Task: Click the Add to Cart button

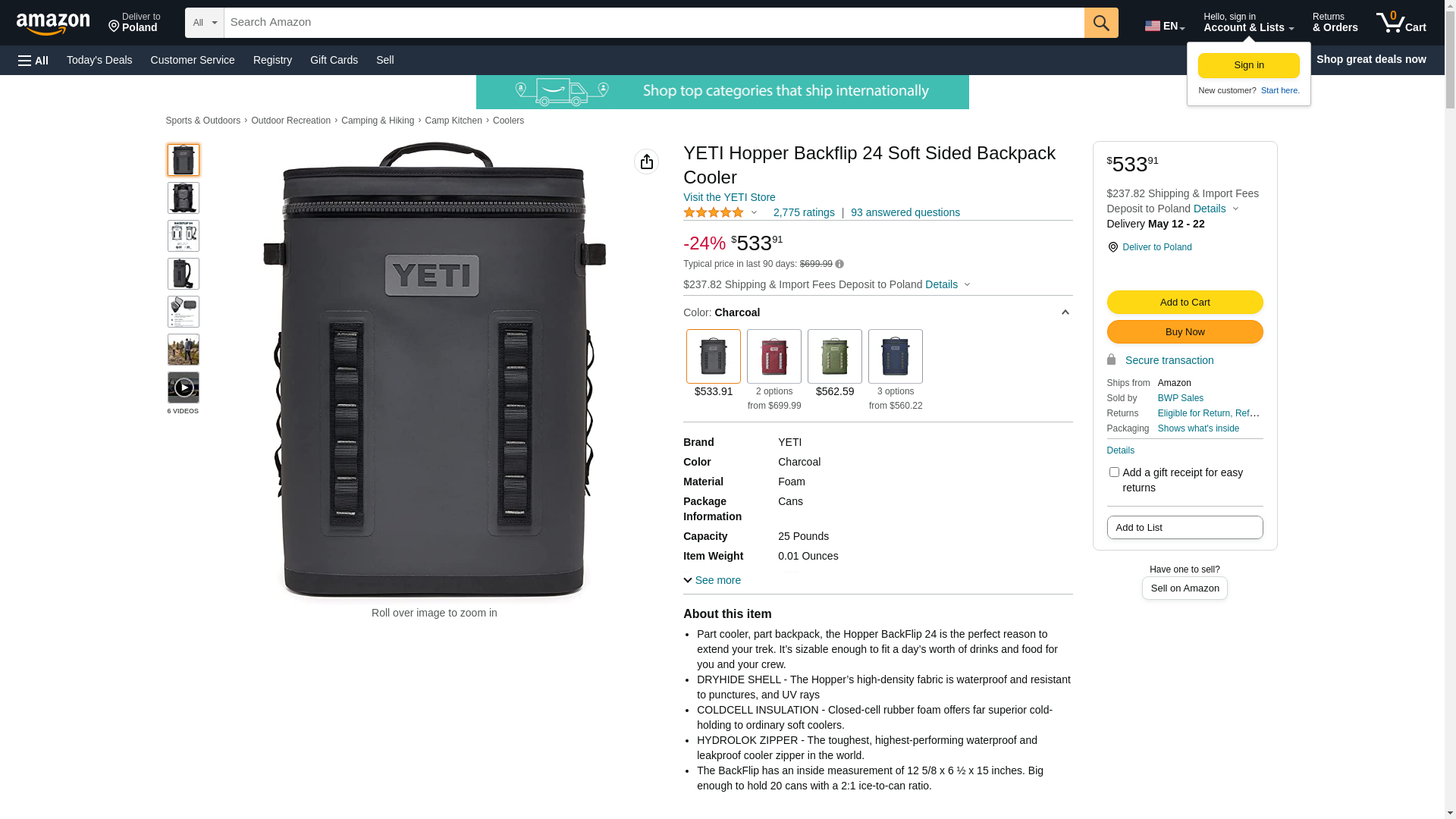Action: (x=1185, y=303)
